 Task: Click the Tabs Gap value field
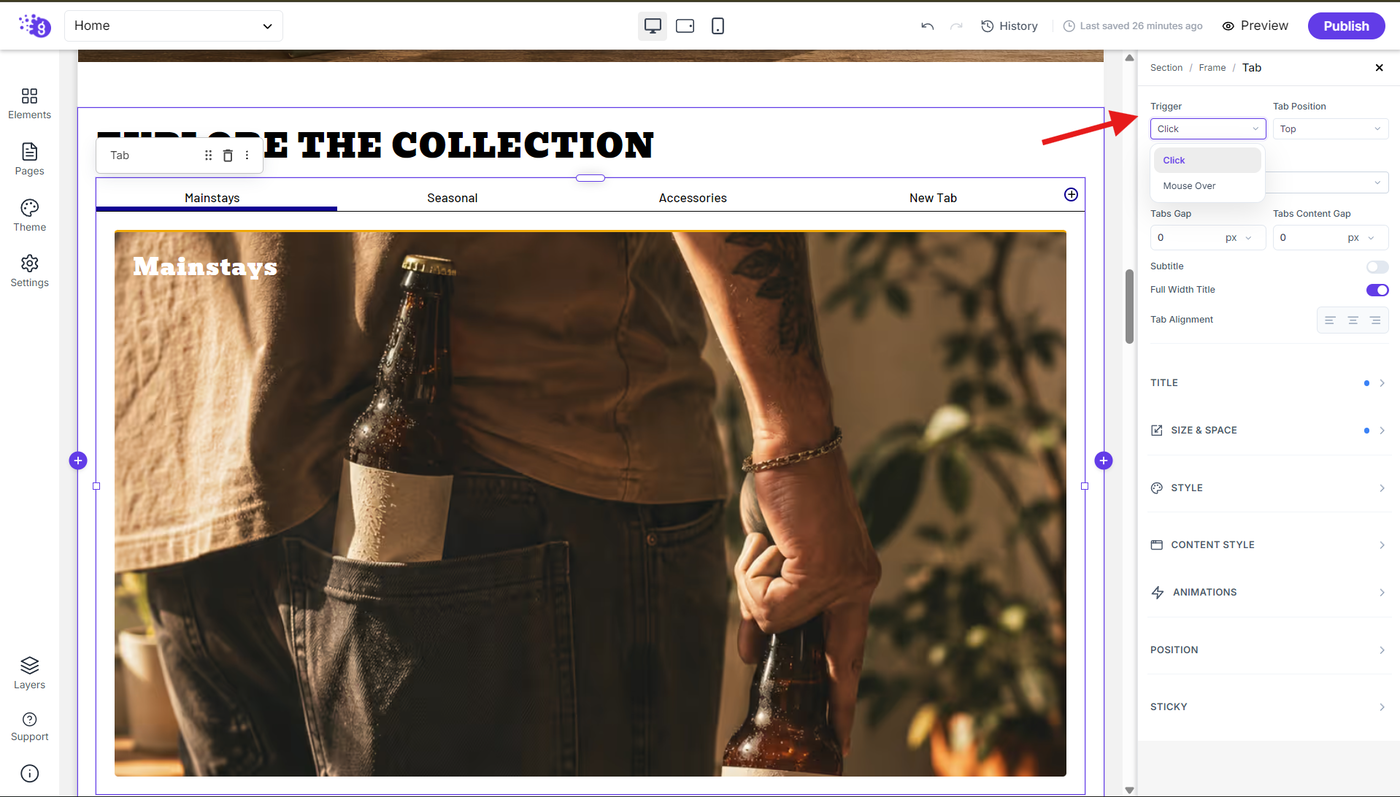tap(1185, 238)
